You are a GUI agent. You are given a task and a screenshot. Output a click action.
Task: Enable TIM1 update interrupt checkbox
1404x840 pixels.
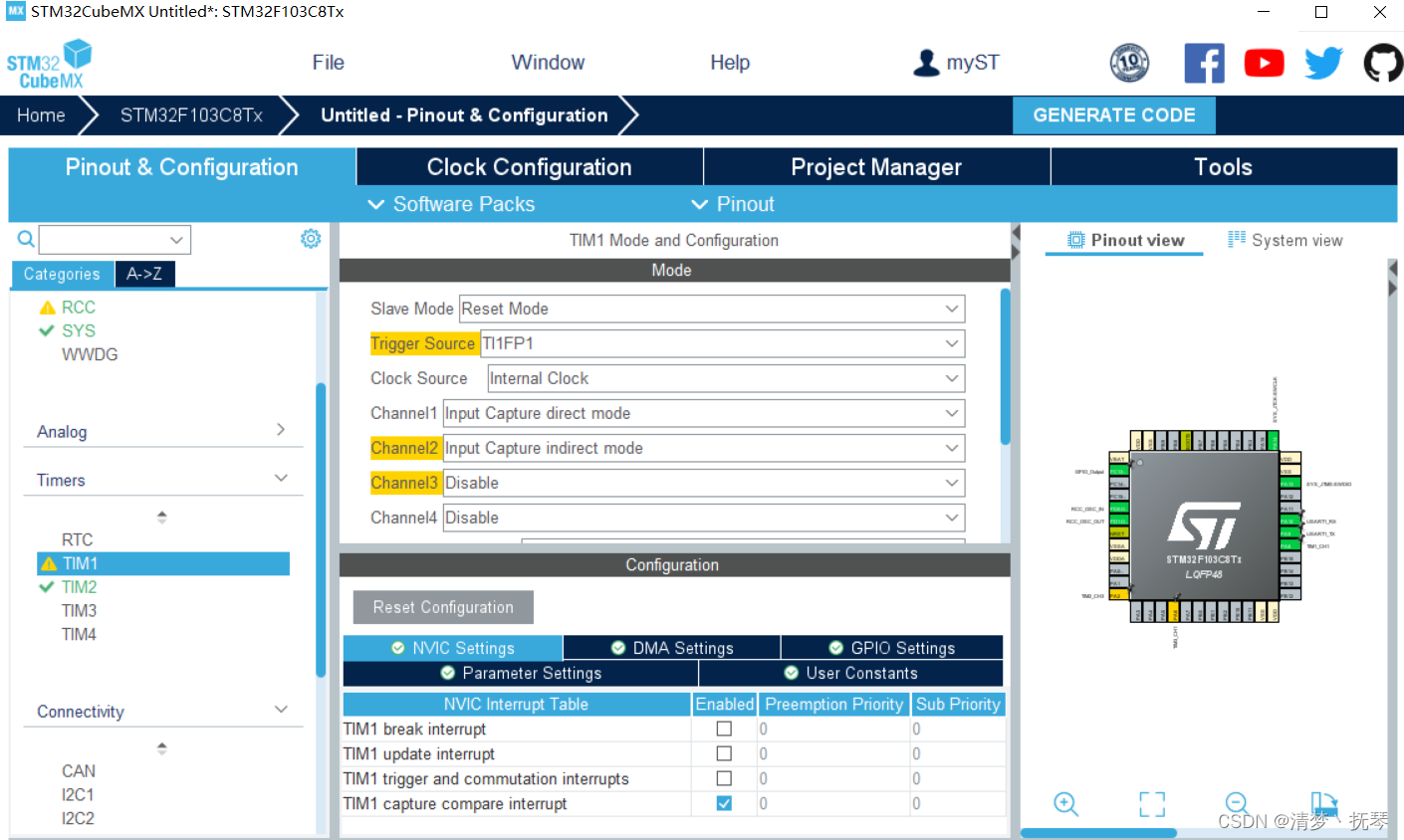pos(724,753)
